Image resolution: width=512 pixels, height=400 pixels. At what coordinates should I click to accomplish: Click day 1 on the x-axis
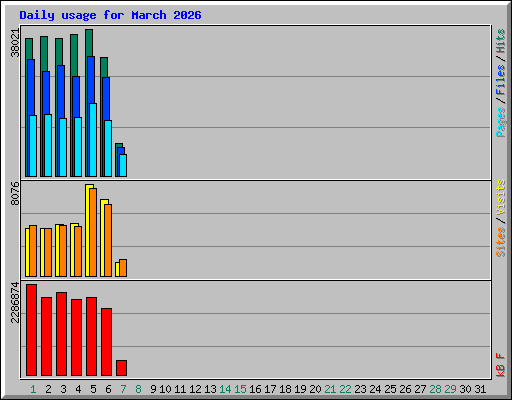coord(33,389)
